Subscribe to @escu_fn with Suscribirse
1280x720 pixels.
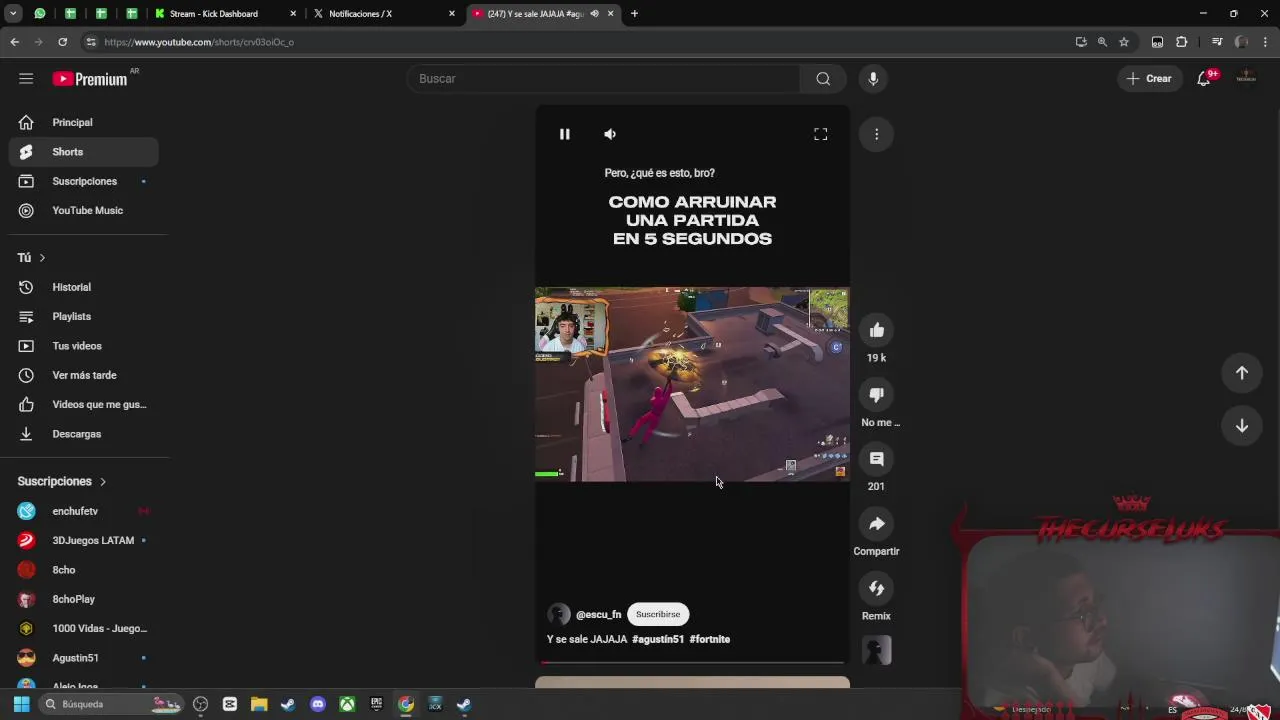(658, 614)
